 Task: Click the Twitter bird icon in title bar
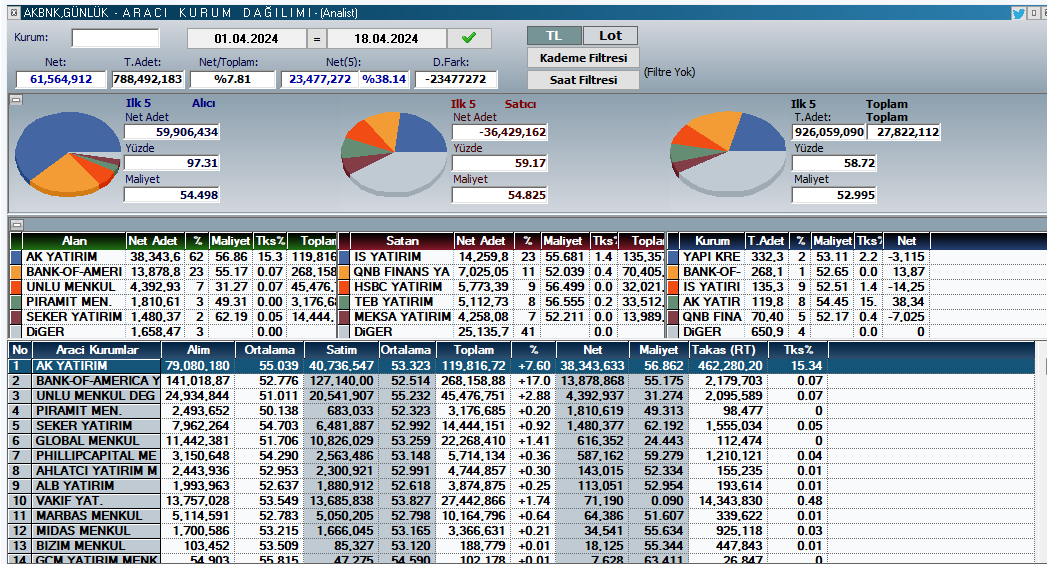(1018, 13)
